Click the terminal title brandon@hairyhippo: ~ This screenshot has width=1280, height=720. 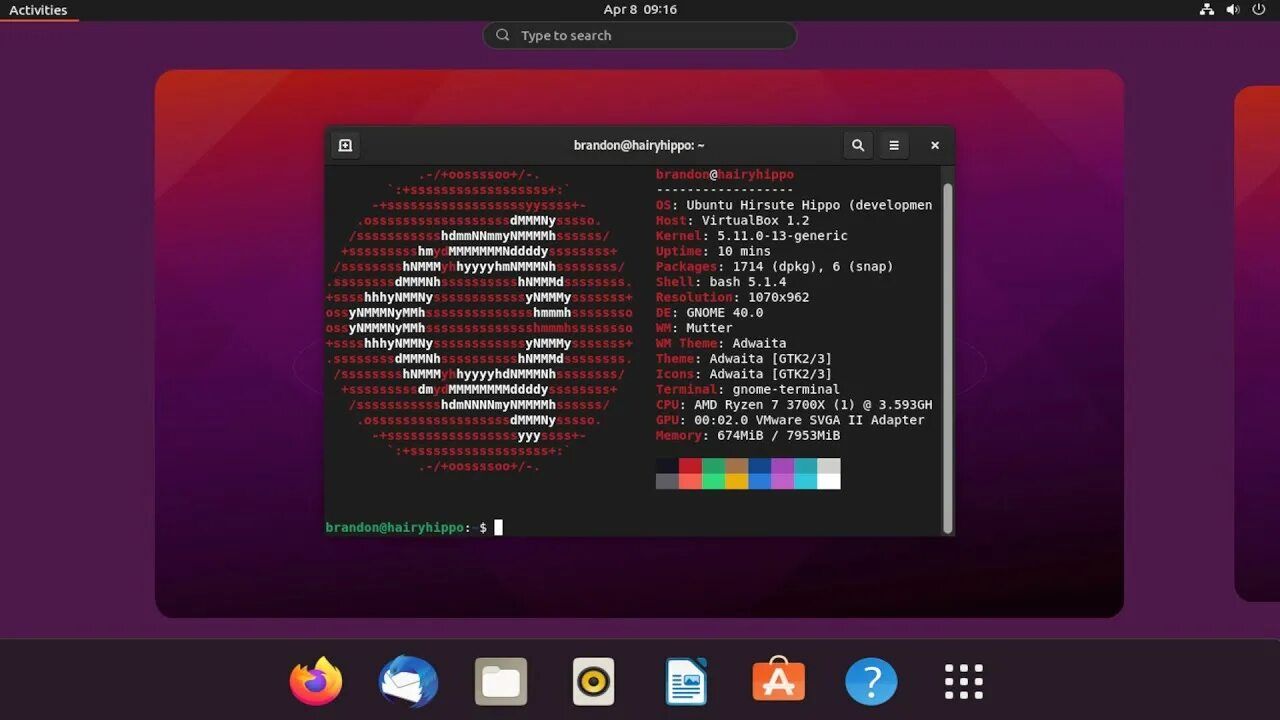(639, 145)
